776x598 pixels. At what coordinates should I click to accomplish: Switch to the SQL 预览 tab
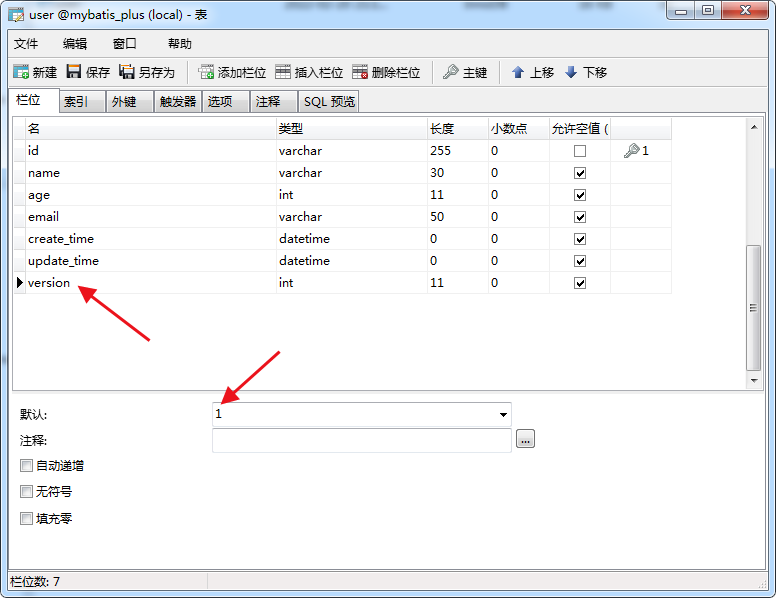(x=329, y=101)
